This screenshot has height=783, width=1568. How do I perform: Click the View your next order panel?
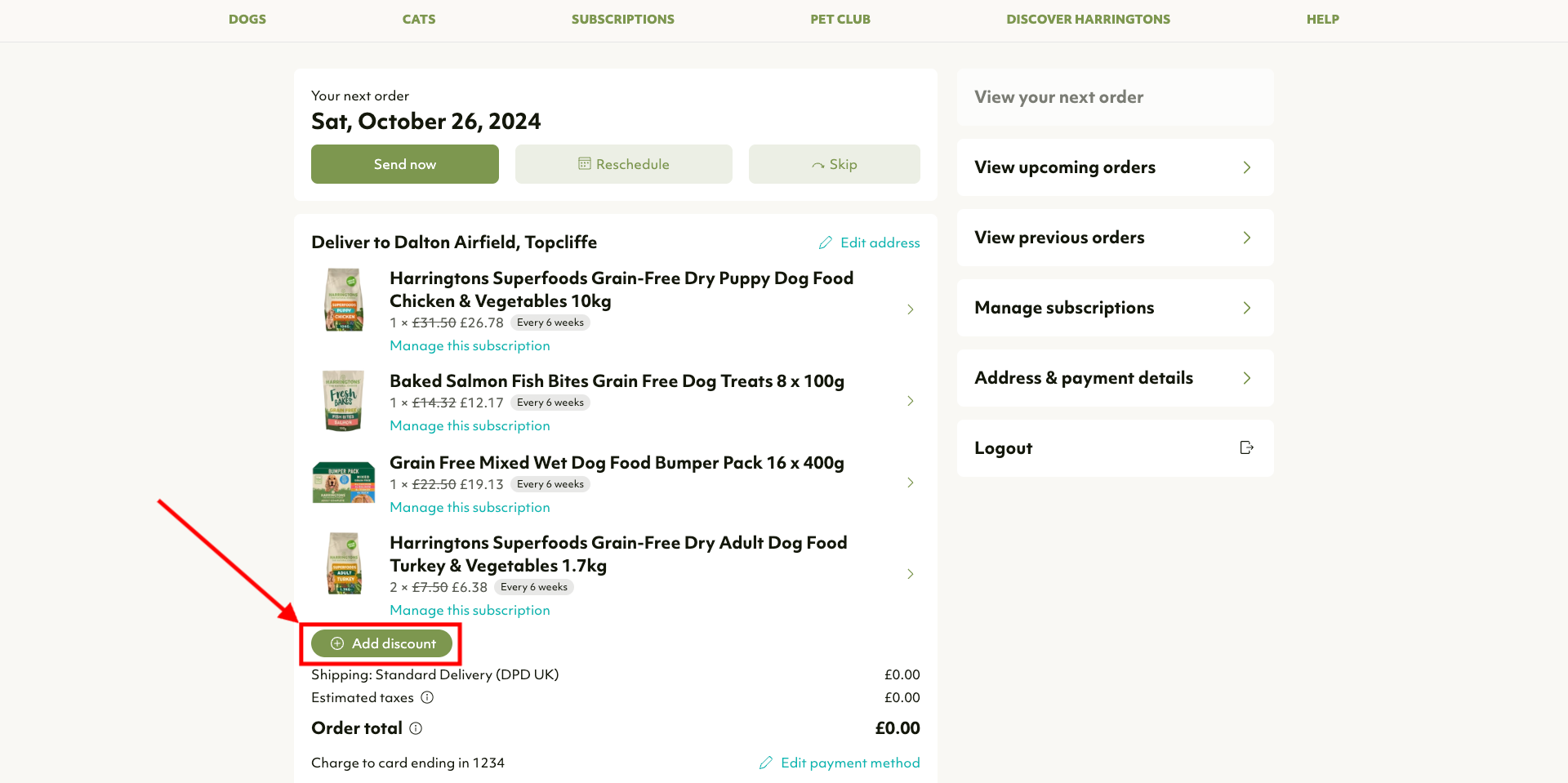pyautogui.click(x=1116, y=97)
